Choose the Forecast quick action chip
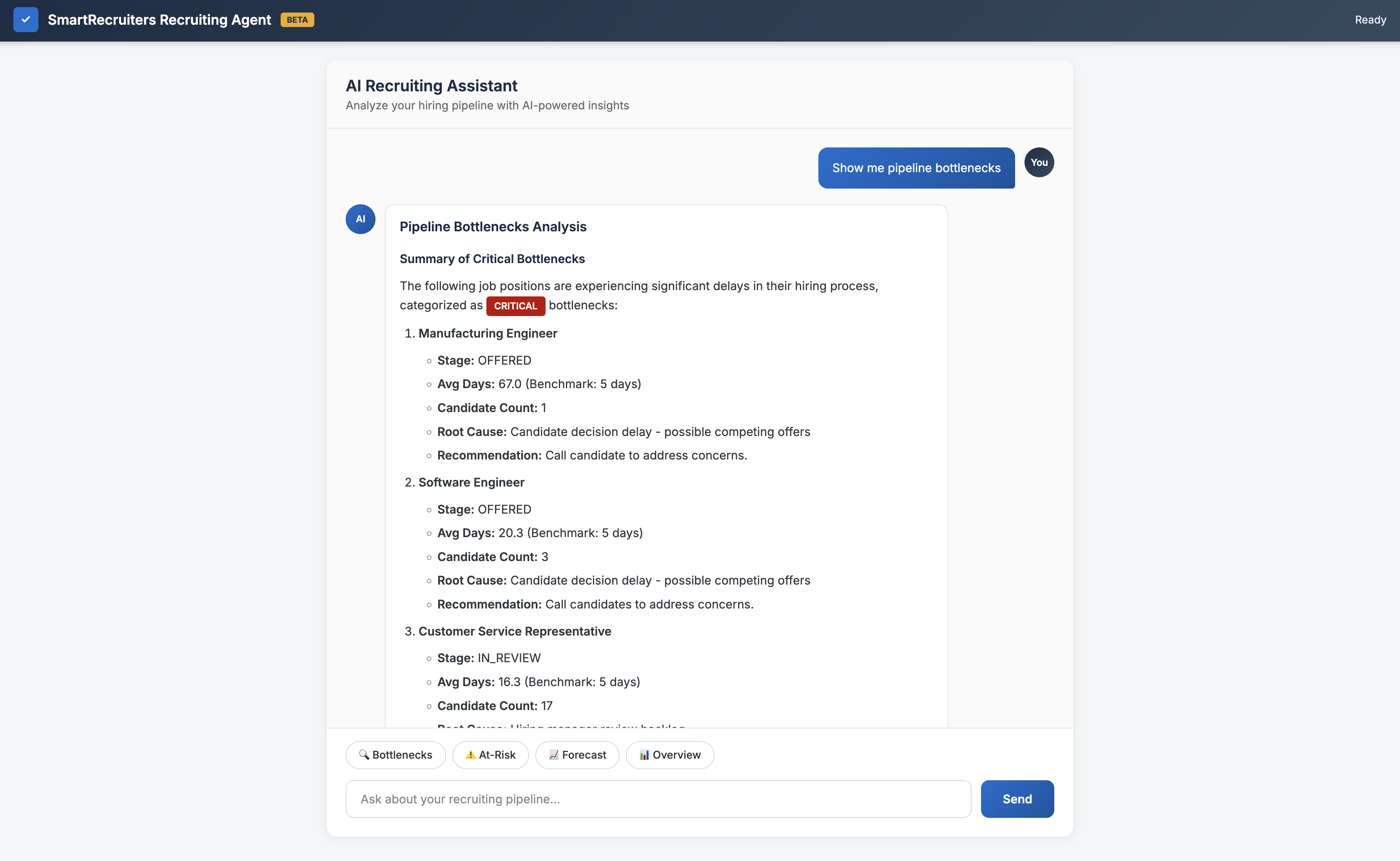 point(577,754)
